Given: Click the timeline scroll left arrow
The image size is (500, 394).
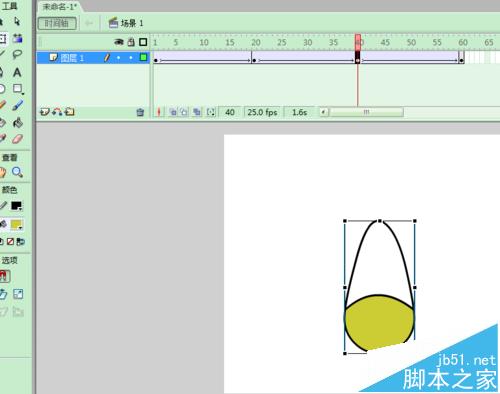Looking at the screenshot, I should (x=323, y=112).
